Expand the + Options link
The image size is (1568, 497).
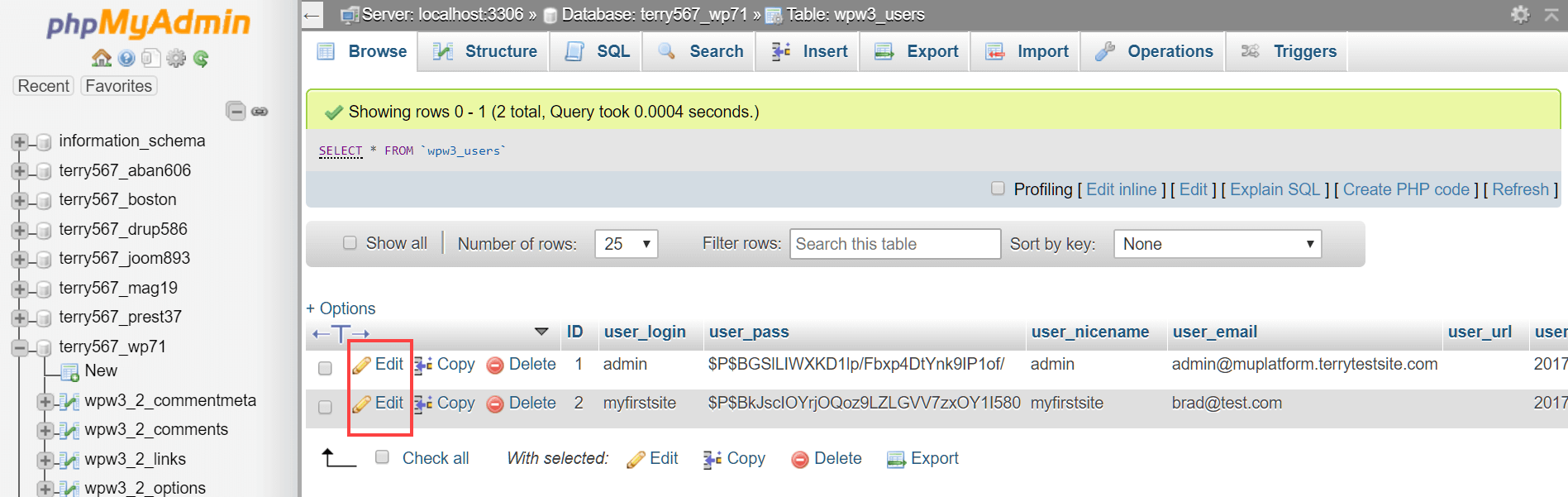341,308
